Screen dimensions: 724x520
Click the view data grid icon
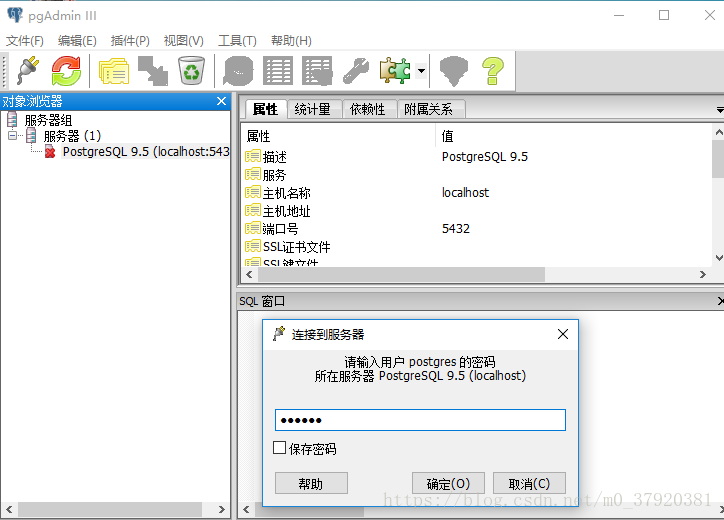tap(278, 70)
